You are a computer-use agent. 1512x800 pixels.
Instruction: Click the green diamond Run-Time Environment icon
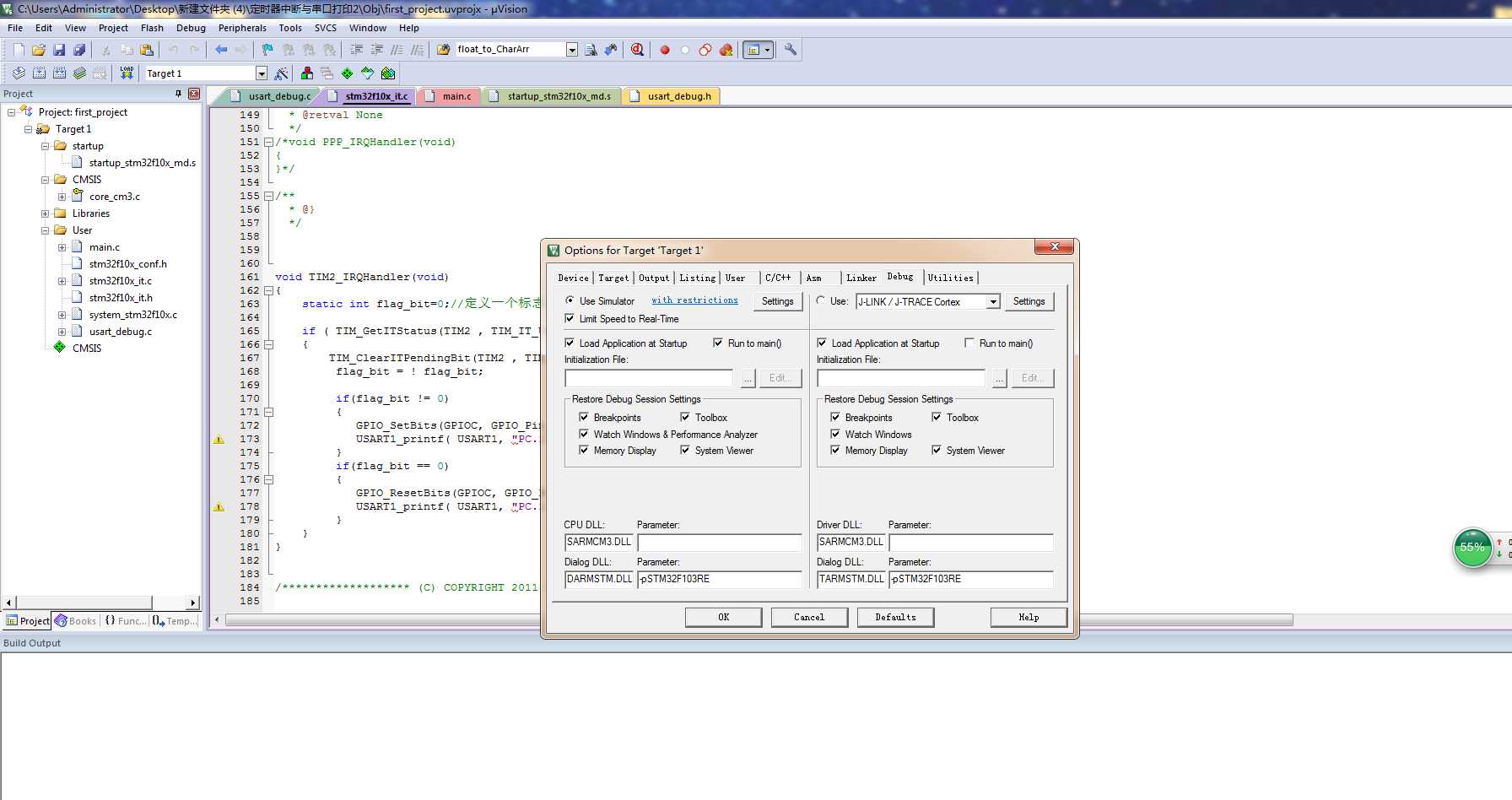tap(348, 73)
